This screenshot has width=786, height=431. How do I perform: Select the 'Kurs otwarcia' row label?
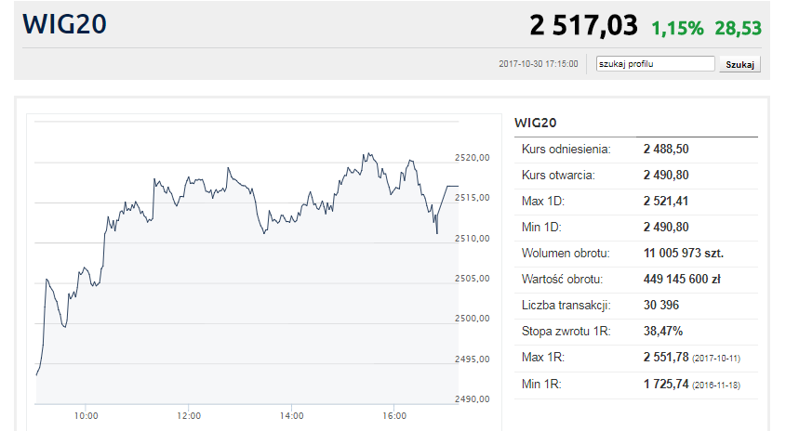[x=558, y=175]
